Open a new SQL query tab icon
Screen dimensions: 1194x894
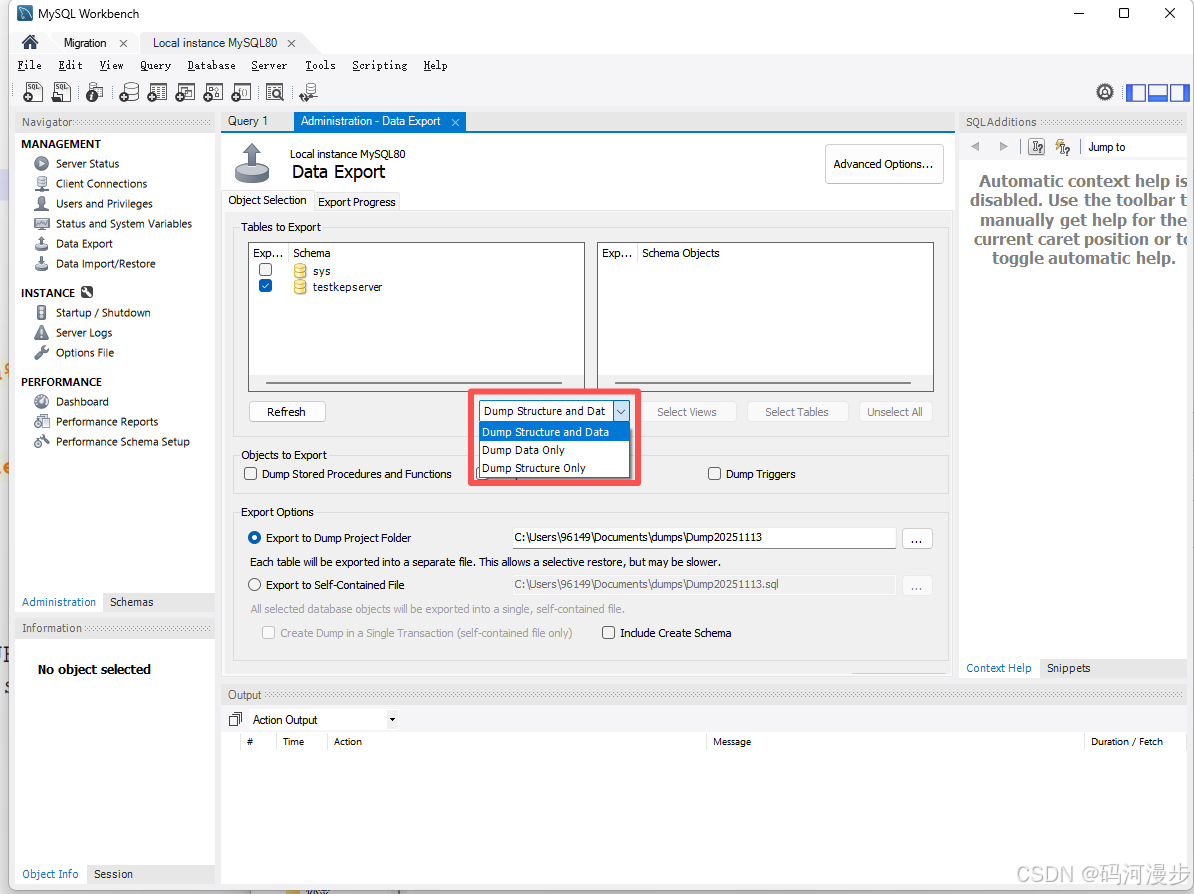pos(33,92)
